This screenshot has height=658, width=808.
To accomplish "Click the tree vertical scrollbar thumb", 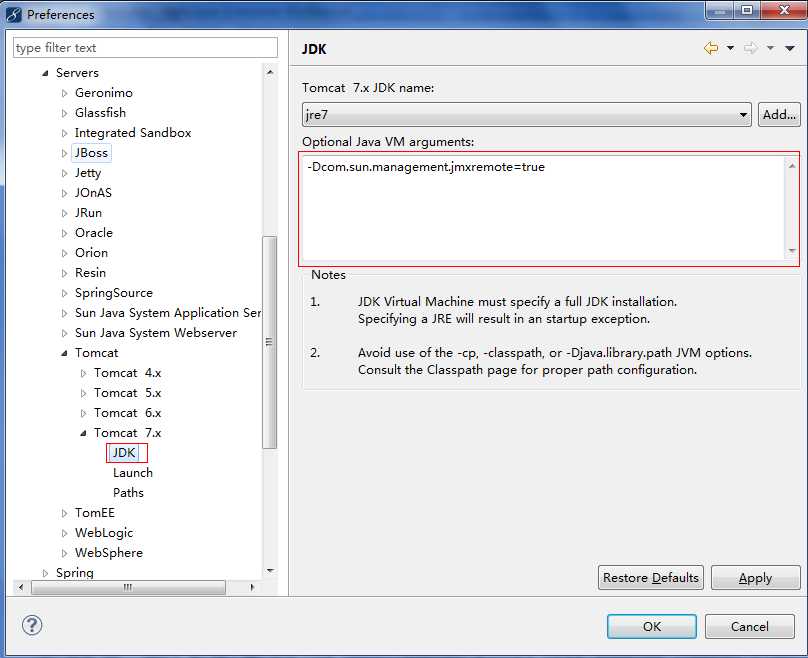I will tap(270, 342).
